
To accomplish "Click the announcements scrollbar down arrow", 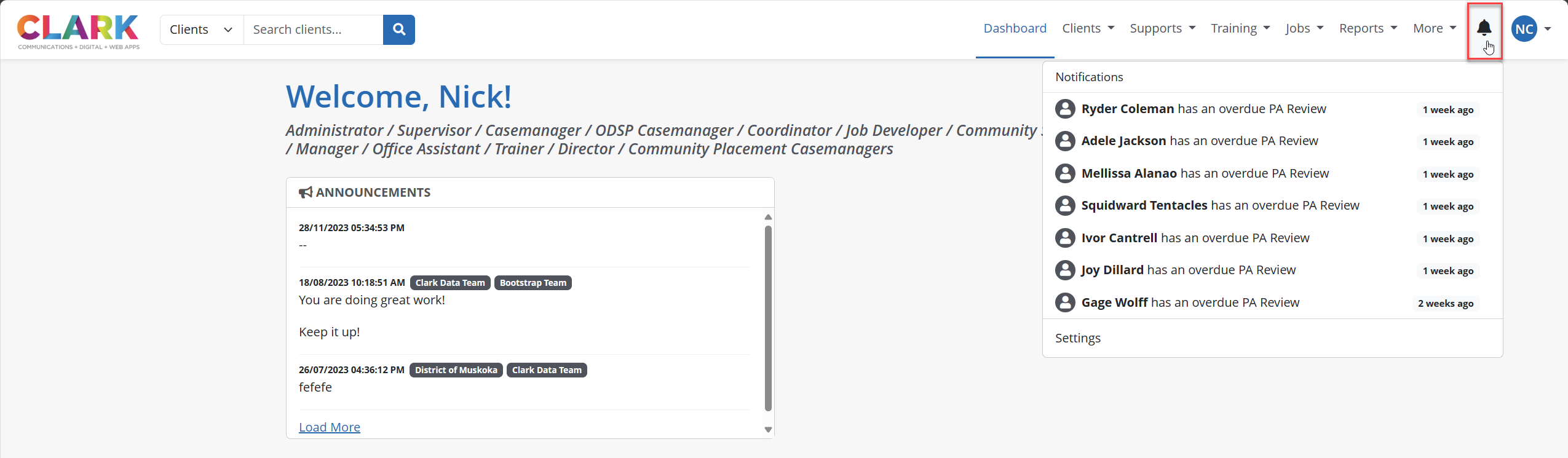I will (x=768, y=430).
